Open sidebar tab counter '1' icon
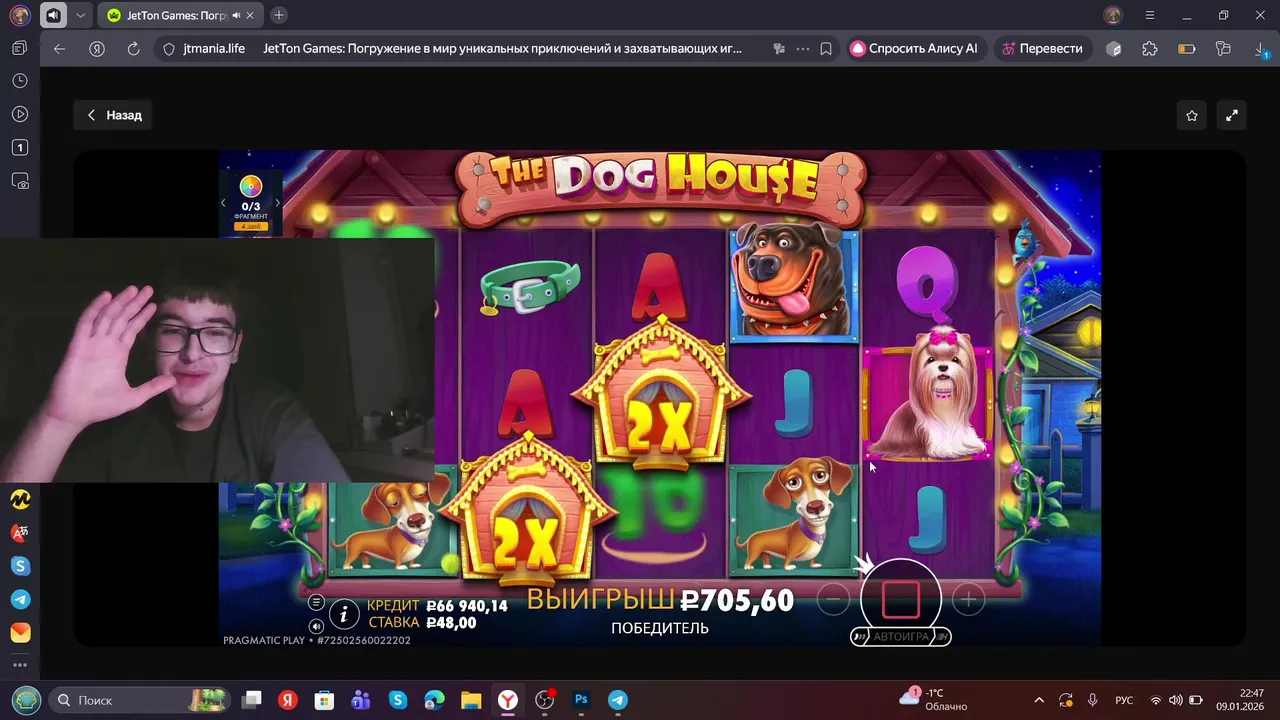Viewport: 1280px width, 720px height. point(20,148)
